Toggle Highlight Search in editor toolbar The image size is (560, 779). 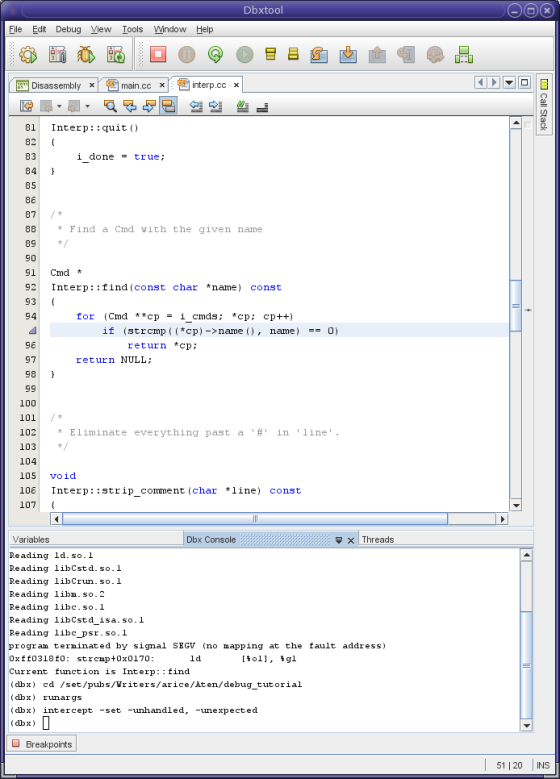[x=168, y=106]
